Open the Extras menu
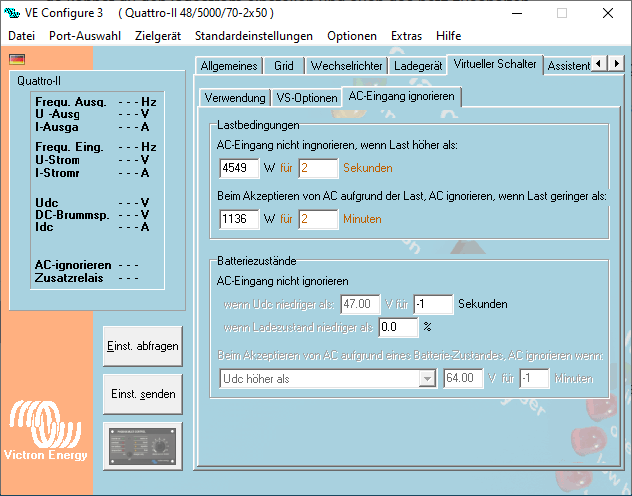This screenshot has height=496, width=632. pos(406,36)
